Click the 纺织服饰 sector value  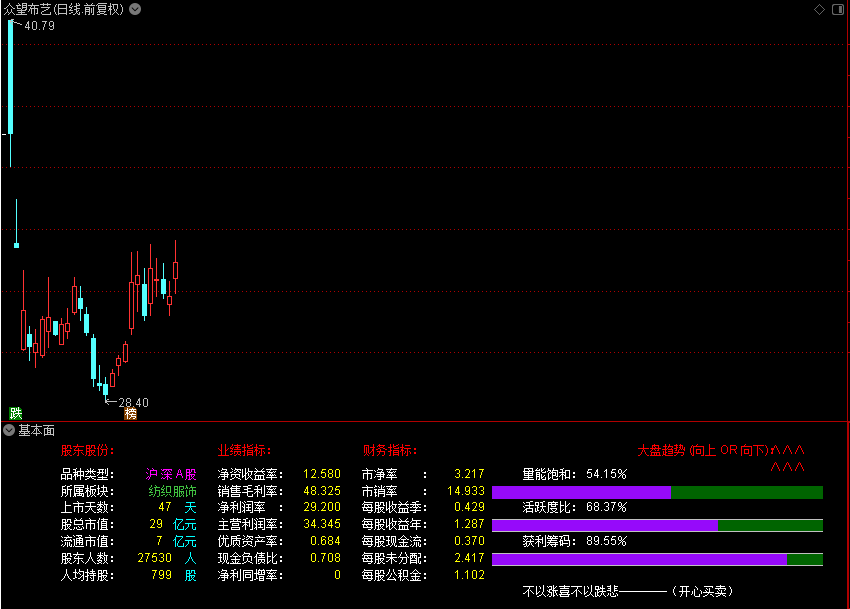(172, 491)
